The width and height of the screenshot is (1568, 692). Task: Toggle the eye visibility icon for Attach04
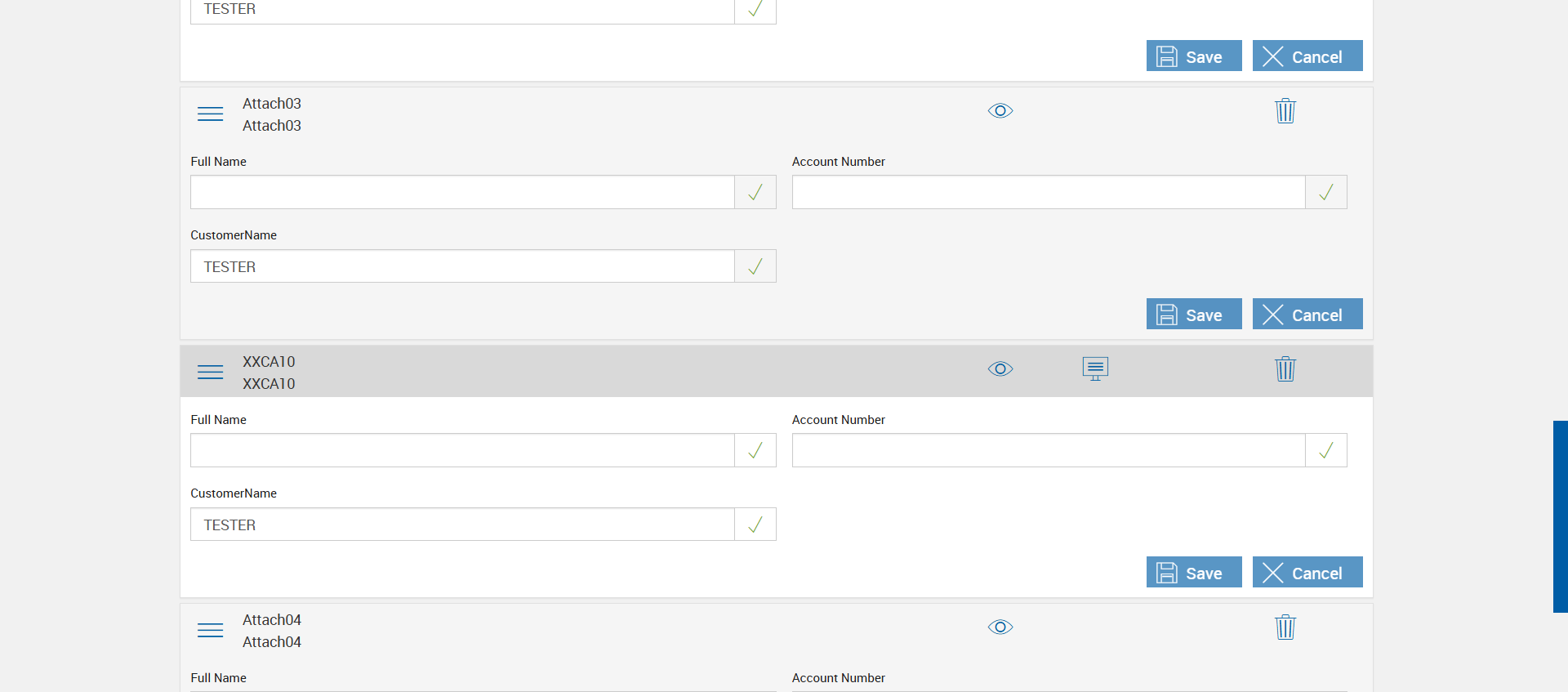coord(1000,627)
